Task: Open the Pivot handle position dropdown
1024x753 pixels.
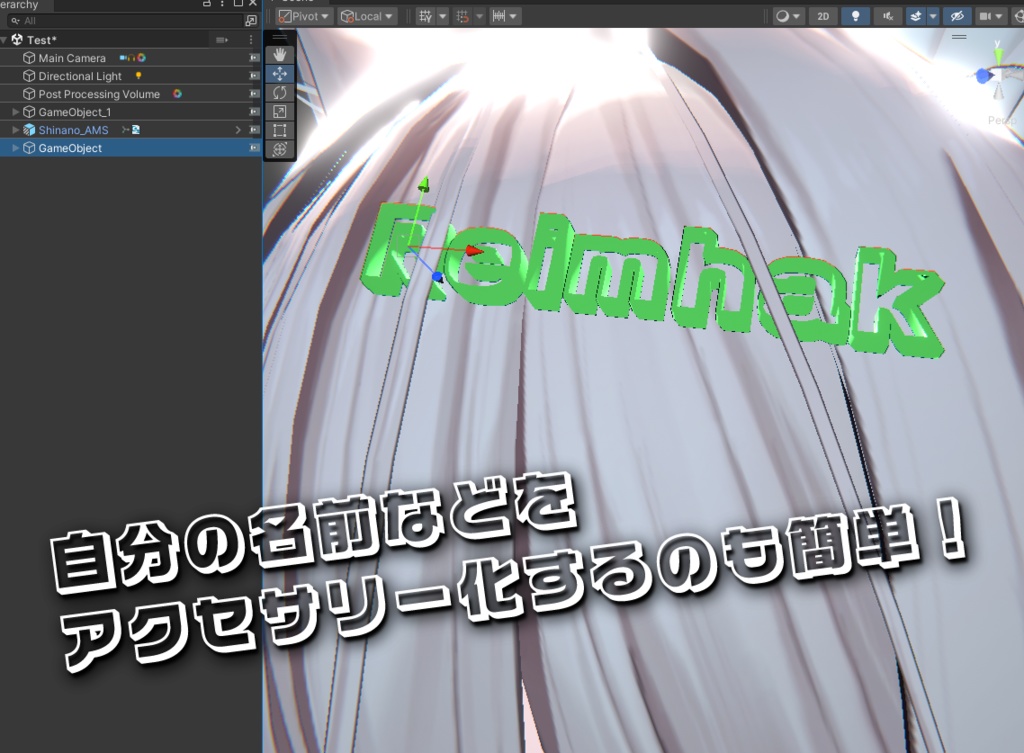Action: pyautogui.click(x=302, y=16)
